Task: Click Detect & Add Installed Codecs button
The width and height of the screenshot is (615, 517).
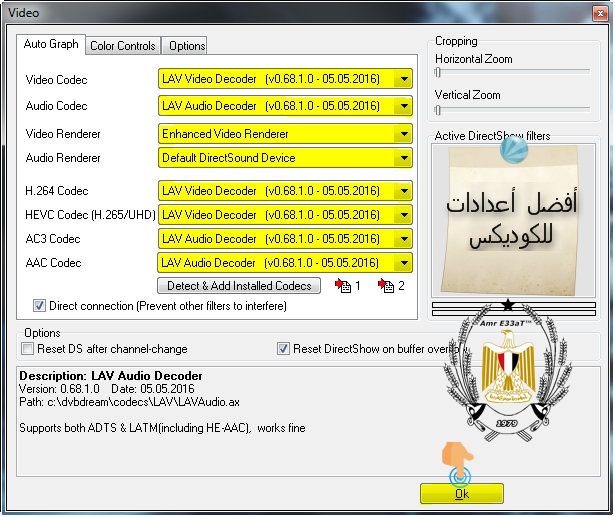Action: click(239, 286)
